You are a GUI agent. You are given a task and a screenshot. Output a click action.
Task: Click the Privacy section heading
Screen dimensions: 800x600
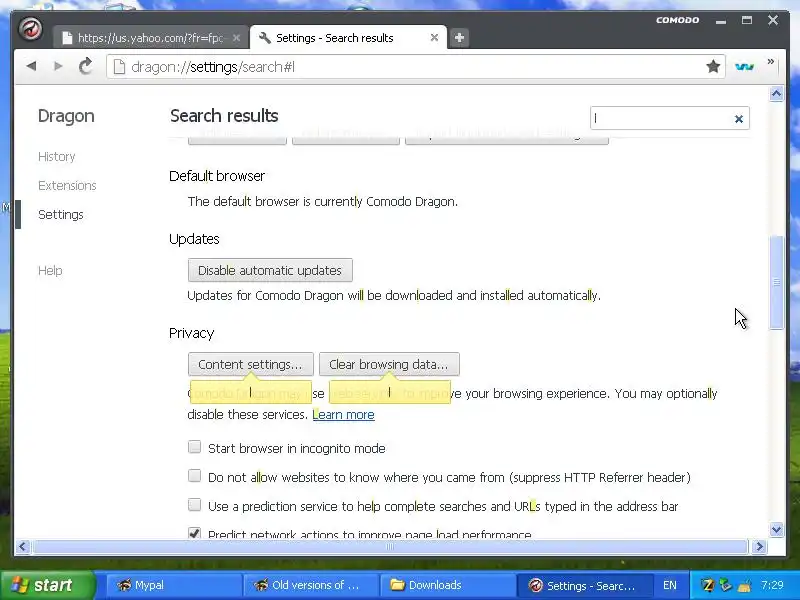(191, 333)
